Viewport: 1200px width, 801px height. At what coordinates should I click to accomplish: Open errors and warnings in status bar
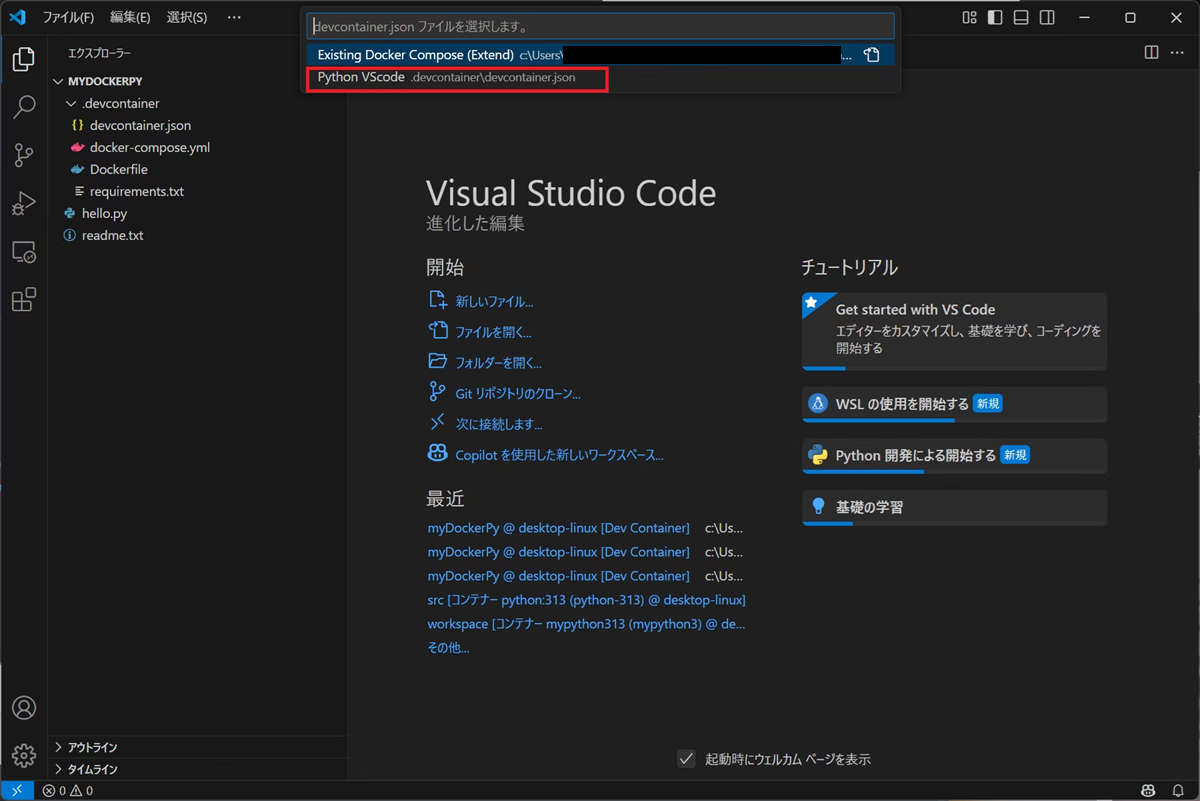pos(68,791)
